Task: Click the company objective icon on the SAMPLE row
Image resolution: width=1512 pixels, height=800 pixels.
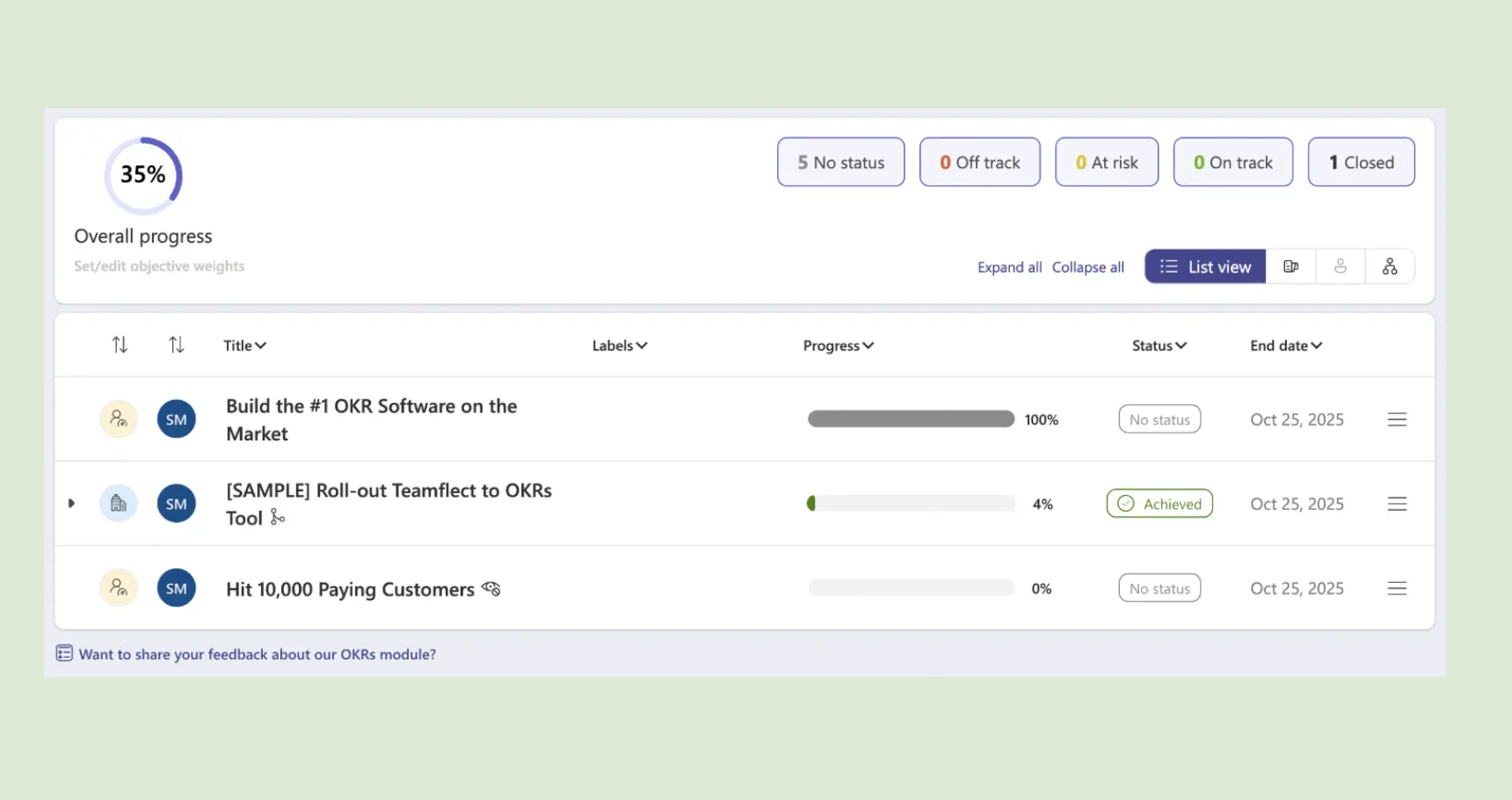Action: tap(119, 503)
